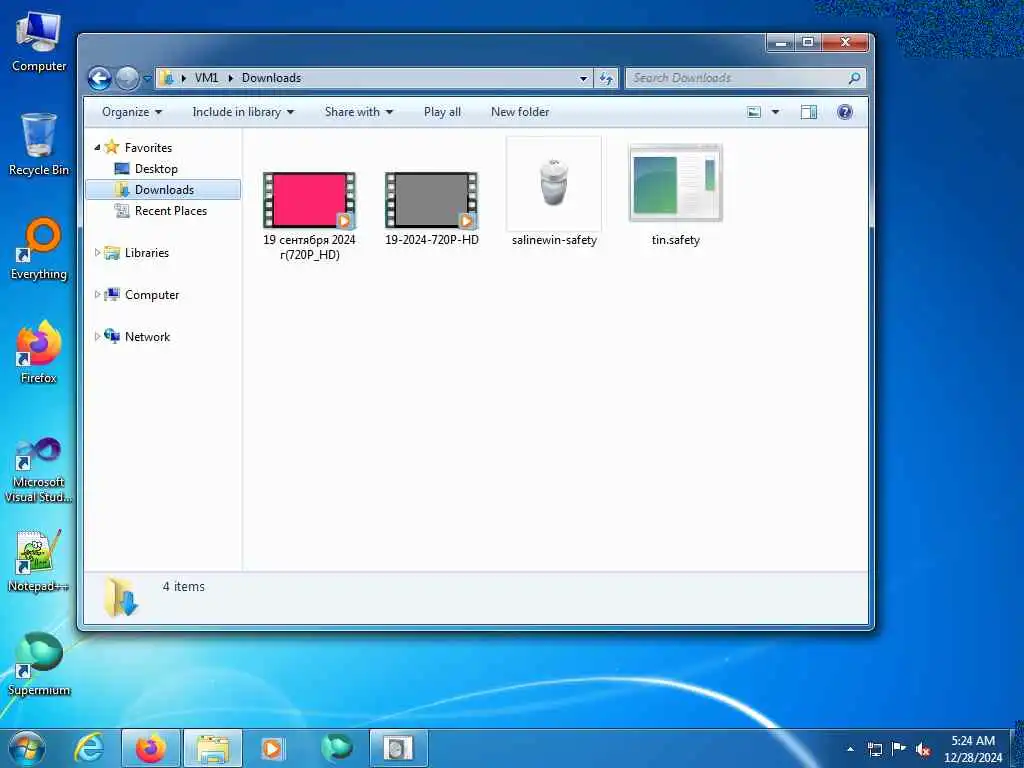Click Downloads folder icon in details pane

[x=121, y=597]
